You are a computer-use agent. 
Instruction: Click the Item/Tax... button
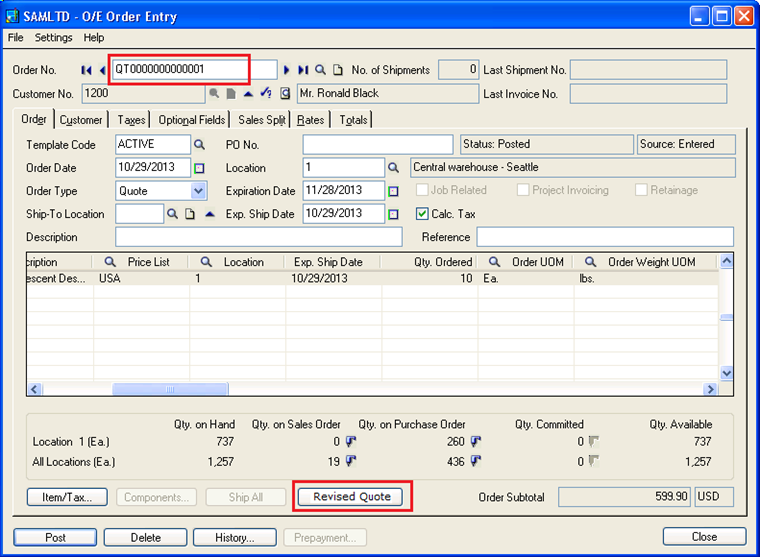coord(67,497)
